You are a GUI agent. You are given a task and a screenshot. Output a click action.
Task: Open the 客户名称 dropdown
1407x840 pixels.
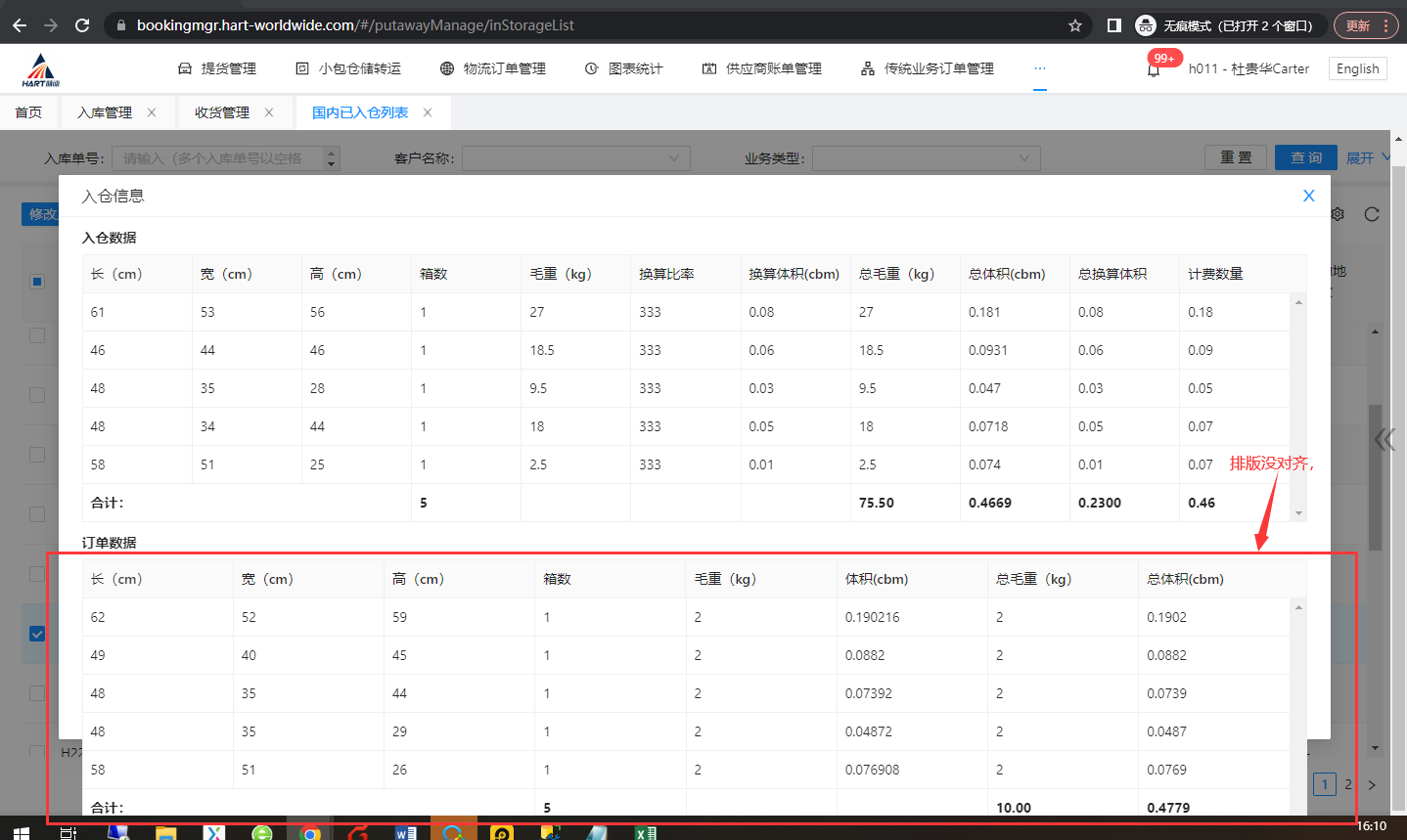[575, 158]
